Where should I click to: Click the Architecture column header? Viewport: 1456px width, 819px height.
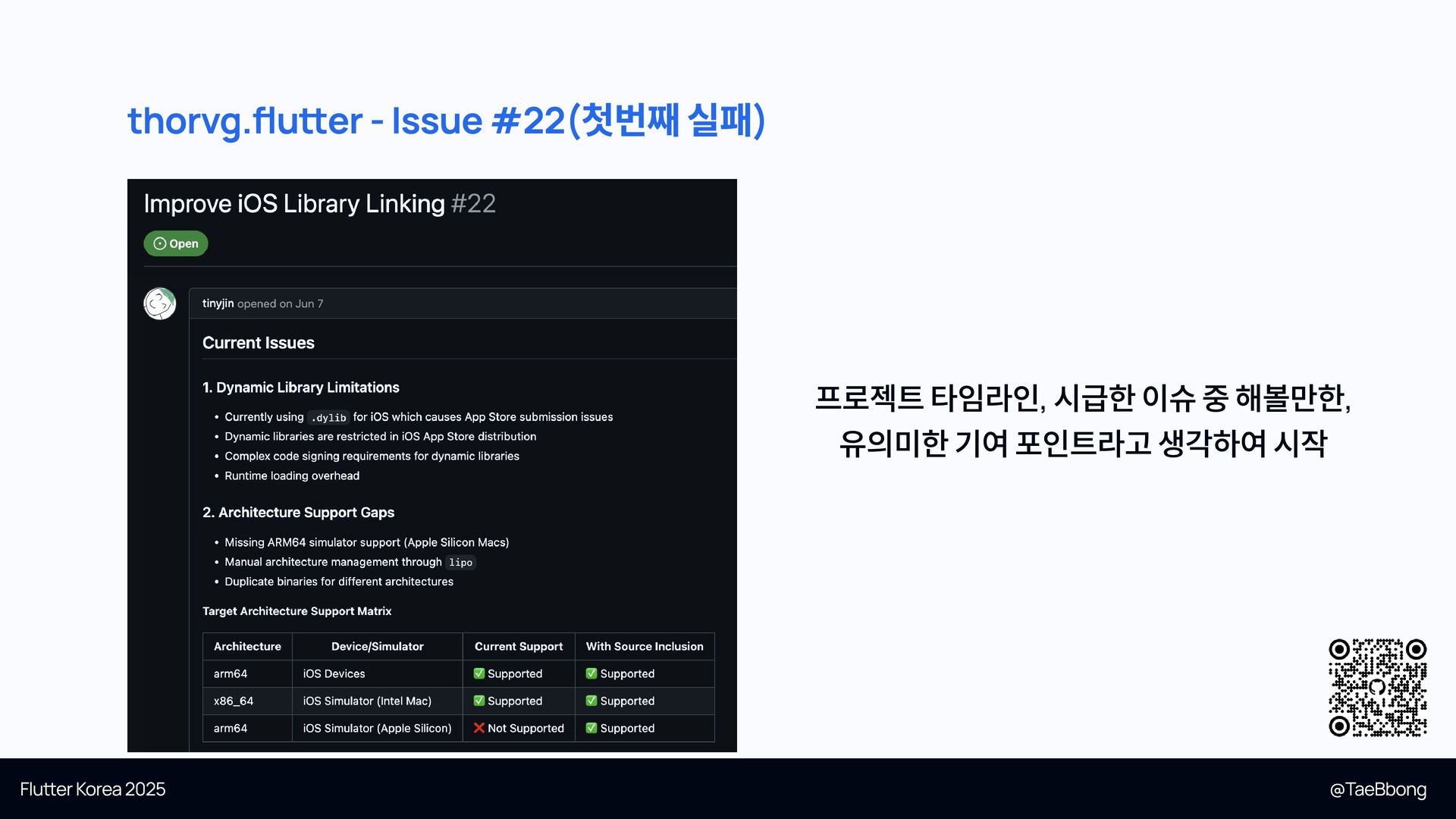coord(247,646)
